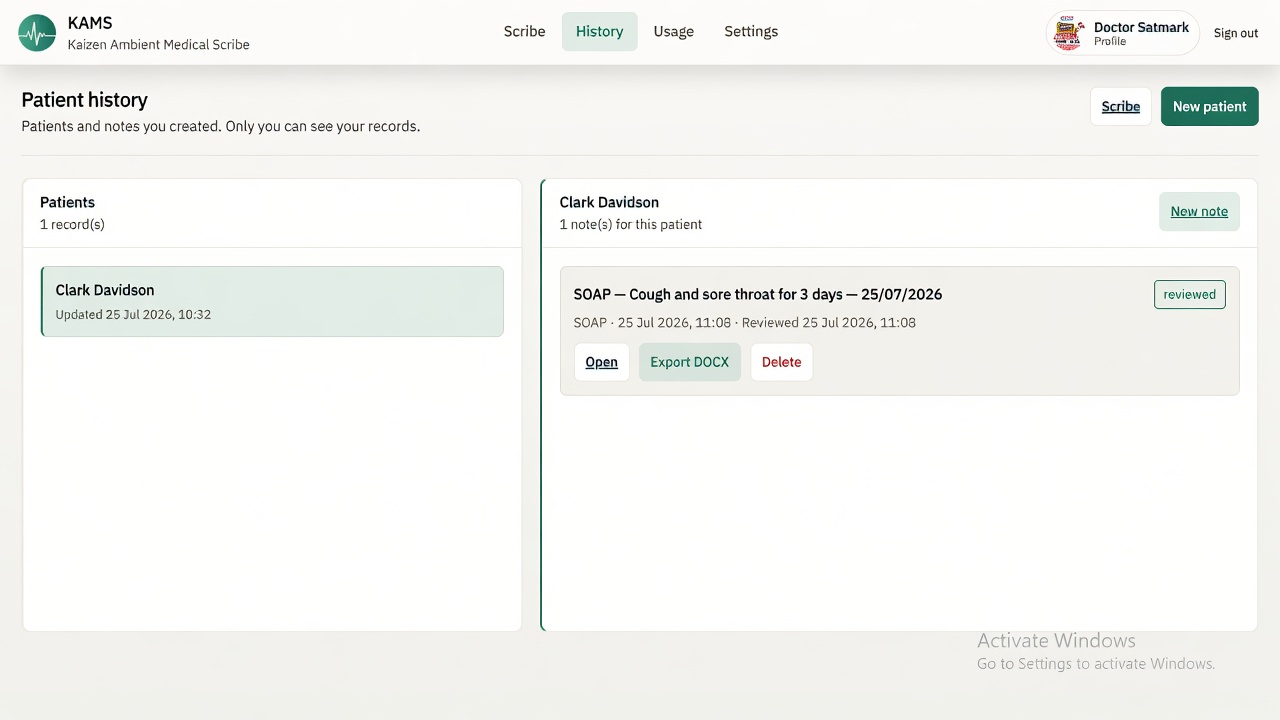This screenshot has height=720, width=1280.
Task: Open the Settings tab
Action: click(751, 31)
